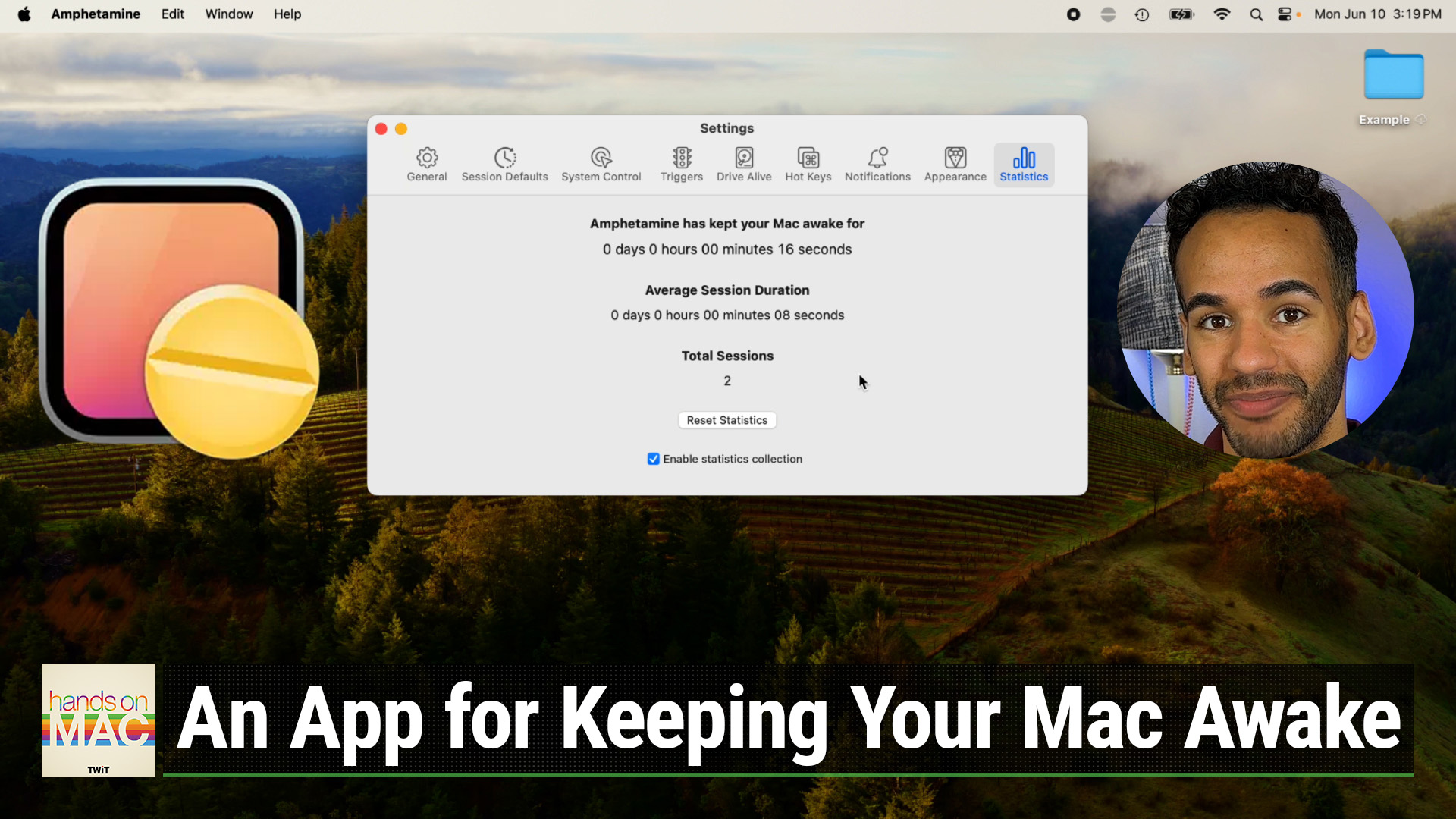Open the Wi-Fi status menu
This screenshot has height=819, width=1456.
point(1222,14)
